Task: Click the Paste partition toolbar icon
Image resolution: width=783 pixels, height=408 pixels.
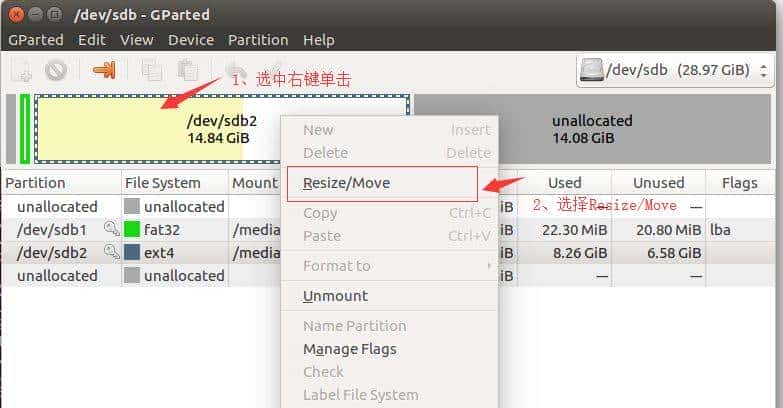Action: point(188,70)
